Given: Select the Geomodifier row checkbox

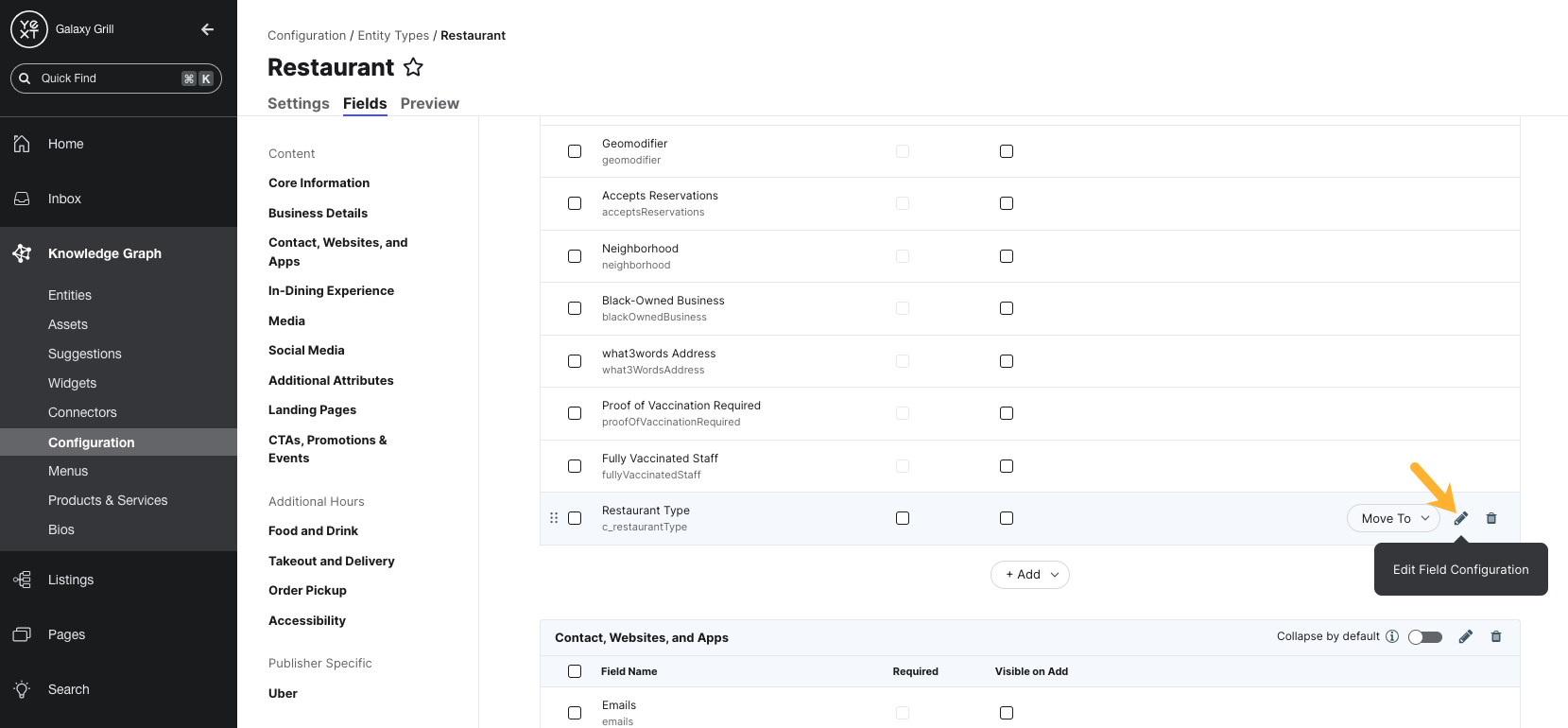Looking at the screenshot, I should [x=575, y=151].
